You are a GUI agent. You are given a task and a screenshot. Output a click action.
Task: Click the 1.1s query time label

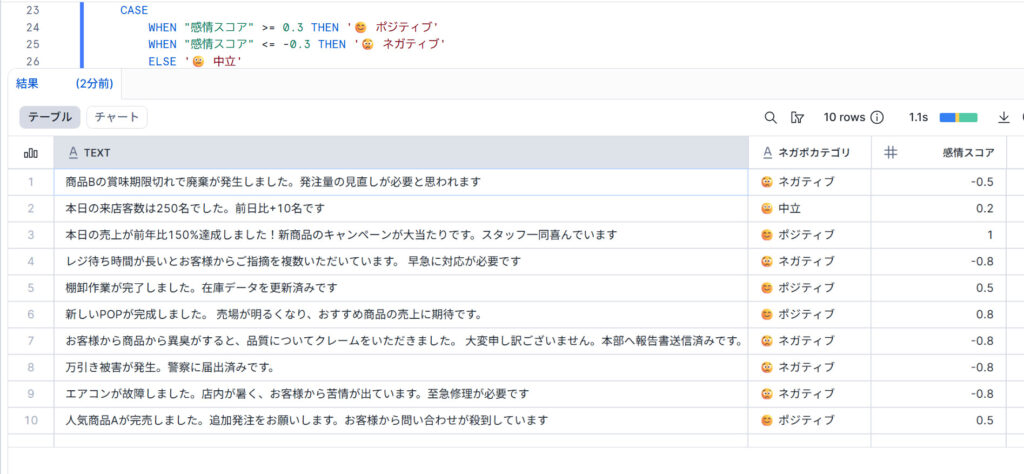918,117
